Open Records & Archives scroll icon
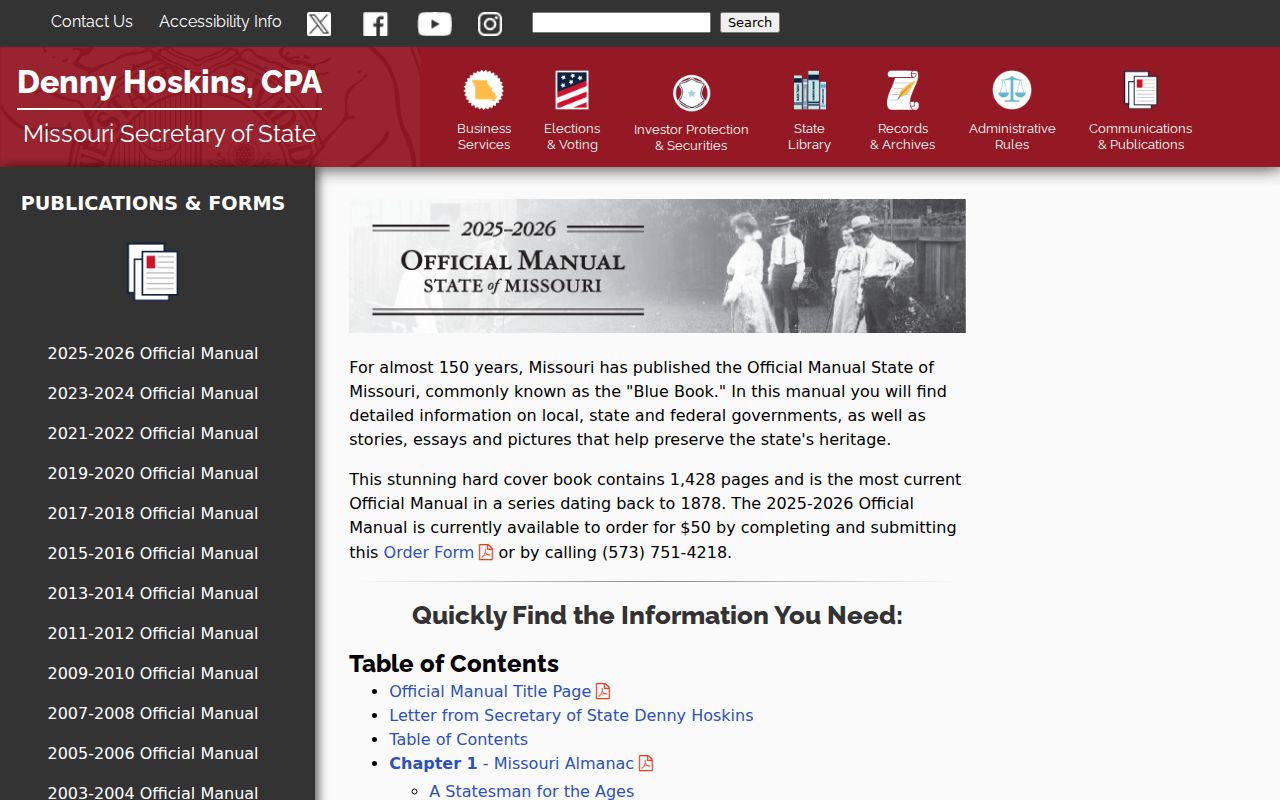This screenshot has height=800, width=1280. (903, 90)
